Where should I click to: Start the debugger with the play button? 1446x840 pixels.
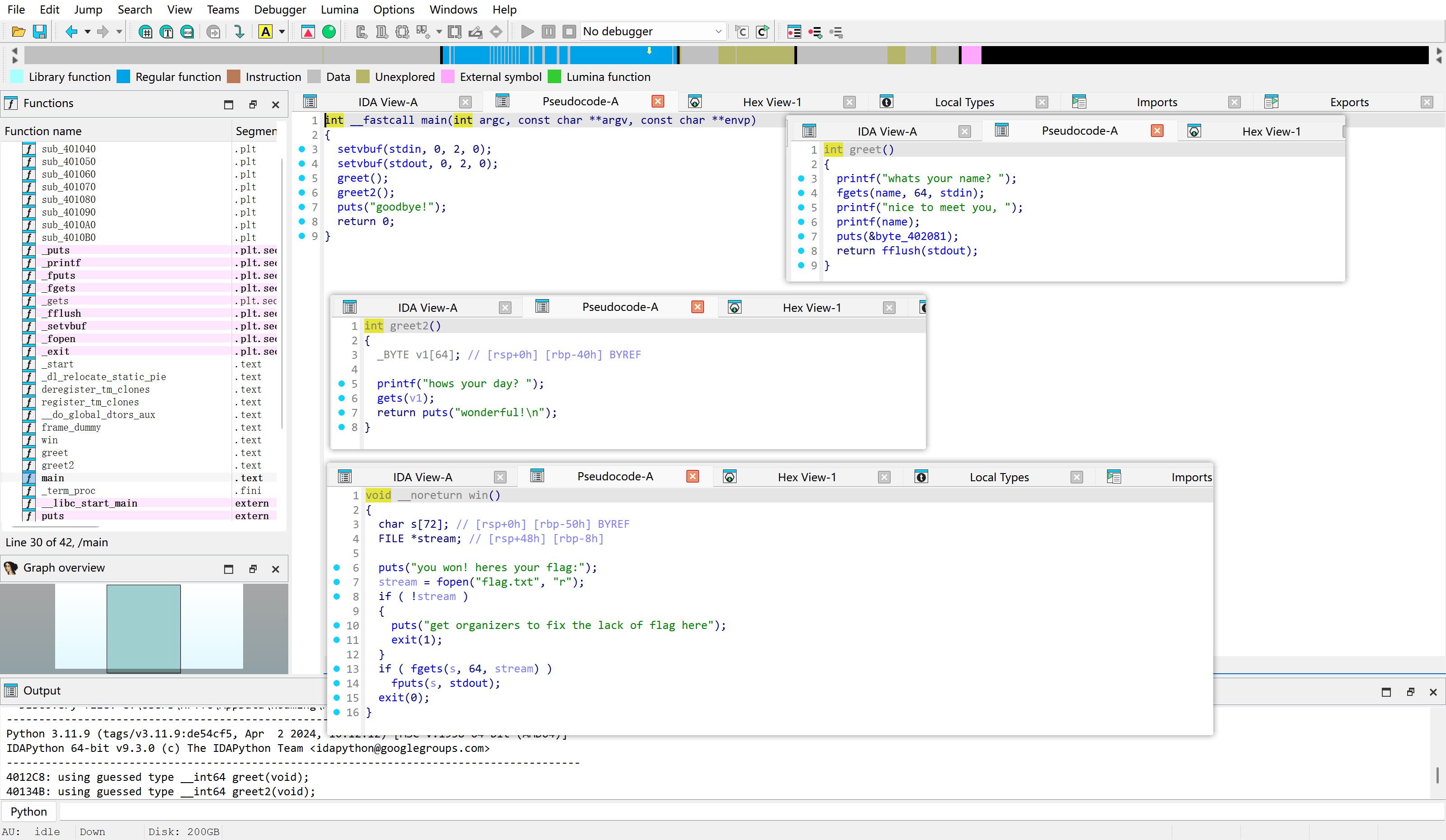click(527, 32)
